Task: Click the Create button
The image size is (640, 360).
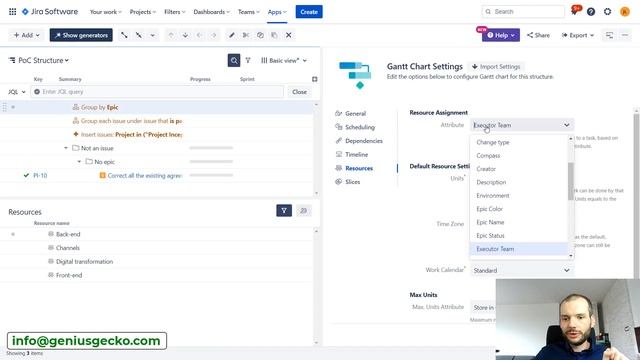Action: pos(309,12)
